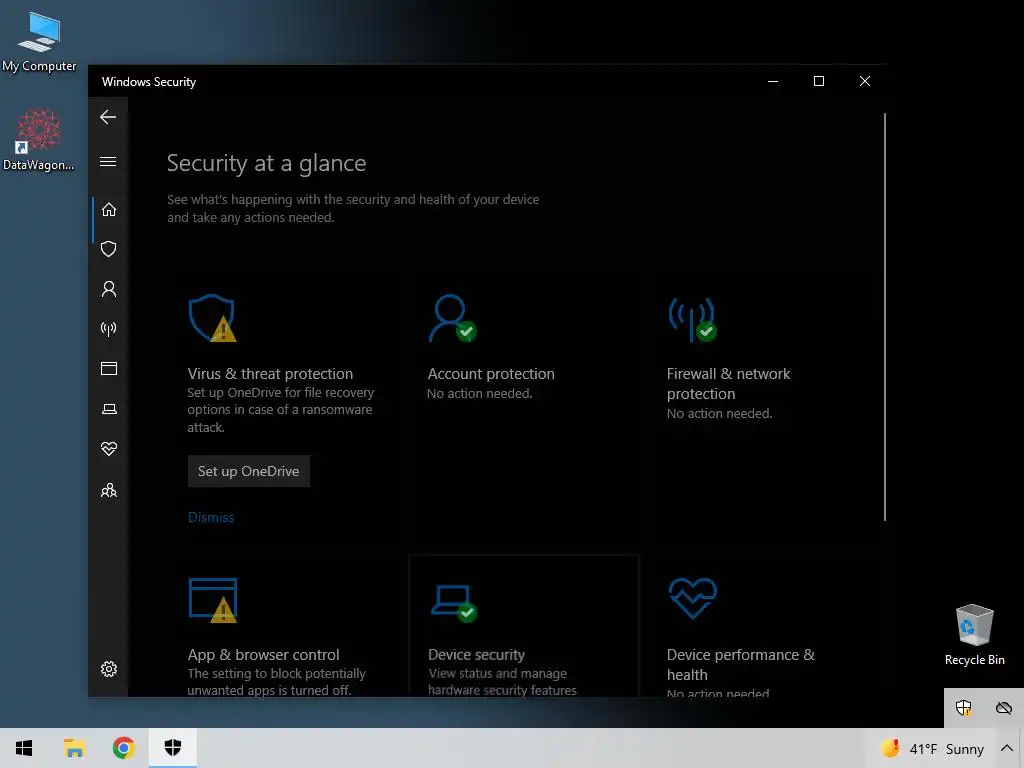Open the 41°F Sunny weather widget
Image resolution: width=1024 pixels, height=768 pixels.
(x=931, y=748)
